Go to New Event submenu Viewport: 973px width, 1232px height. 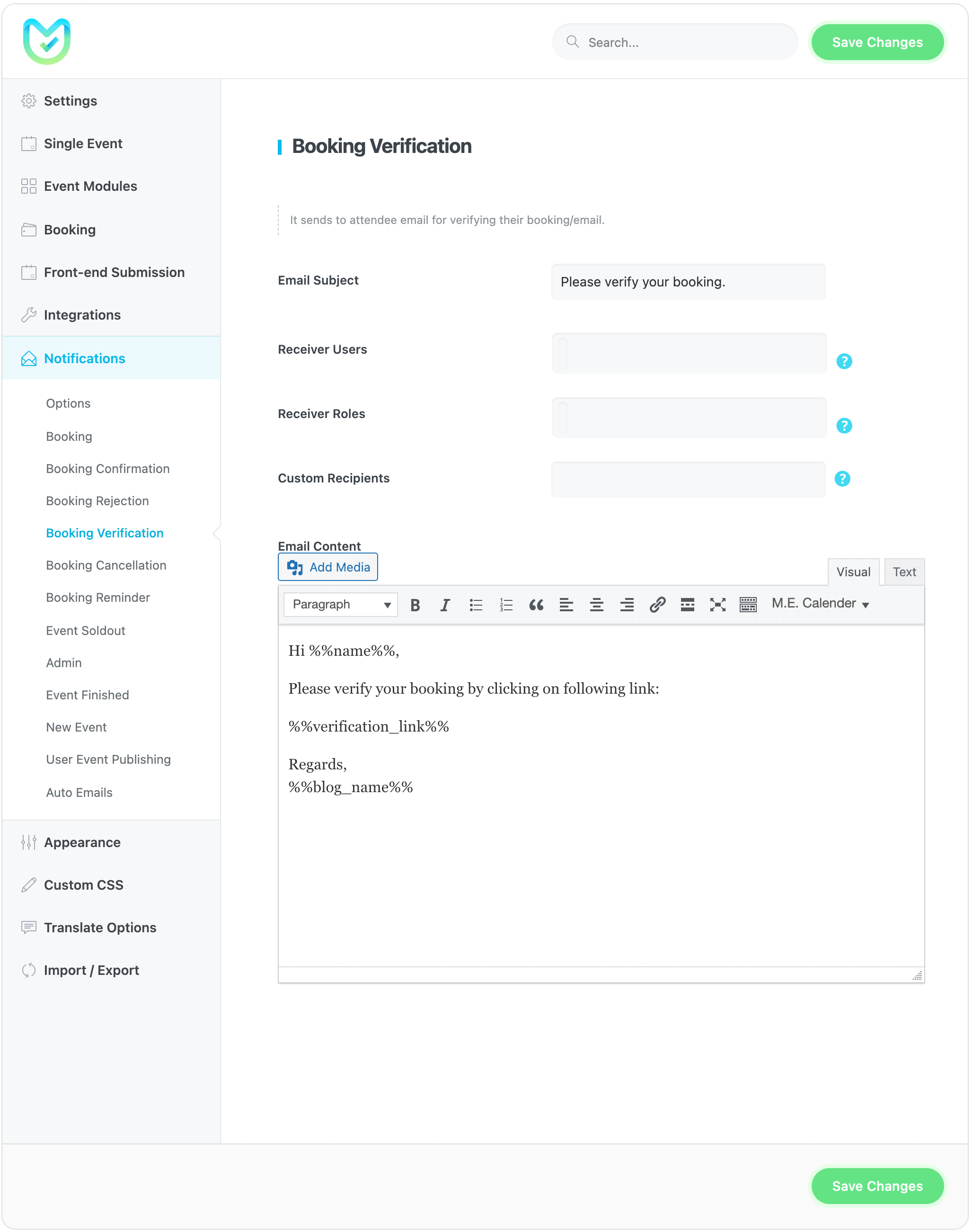[76, 727]
